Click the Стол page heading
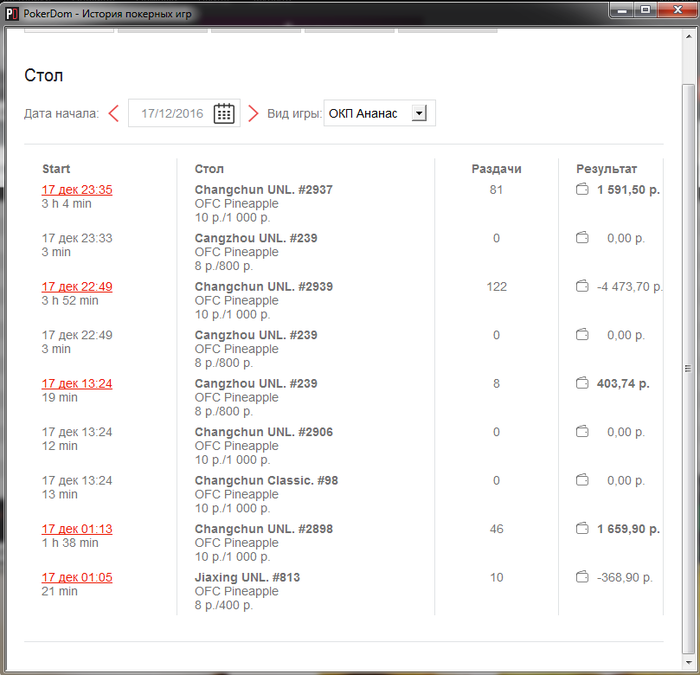Viewport: 700px width, 675px height. 43,75
